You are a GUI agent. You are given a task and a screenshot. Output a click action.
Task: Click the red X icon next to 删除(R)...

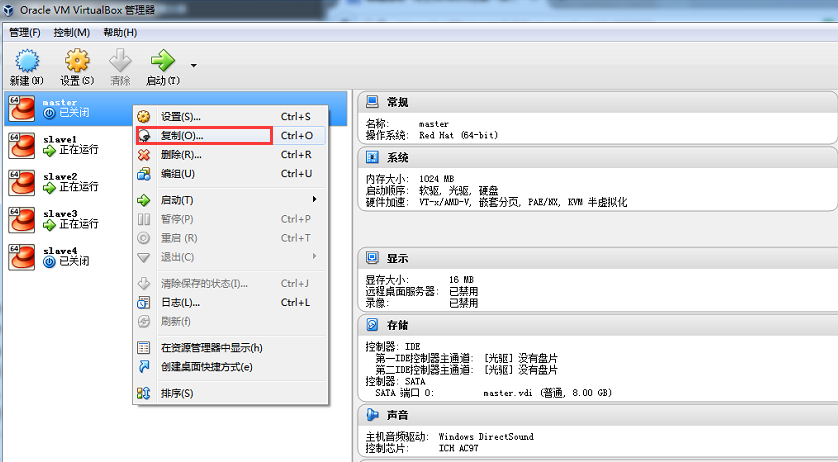point(144,155)
